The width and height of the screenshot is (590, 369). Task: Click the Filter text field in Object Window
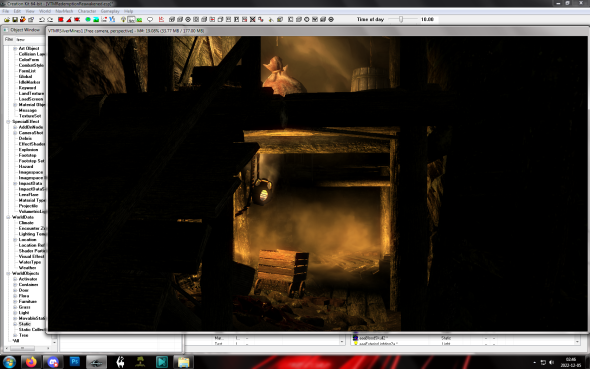29,39
